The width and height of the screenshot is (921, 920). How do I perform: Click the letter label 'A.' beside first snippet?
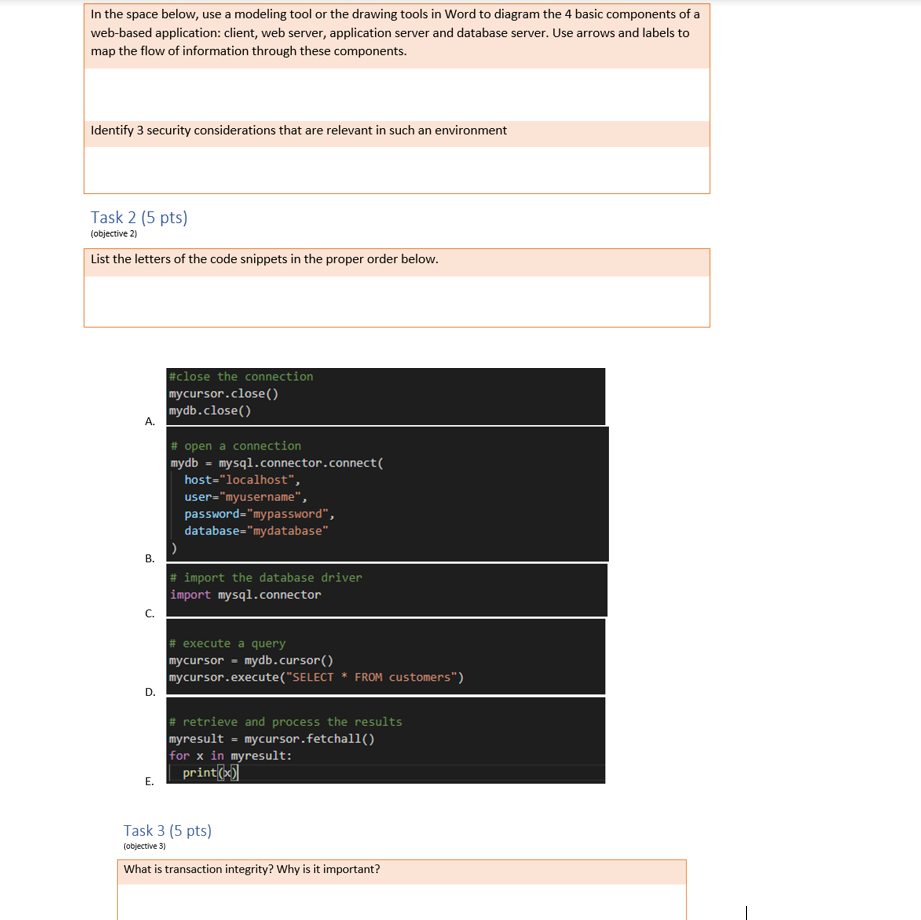[x=149, y=421]
